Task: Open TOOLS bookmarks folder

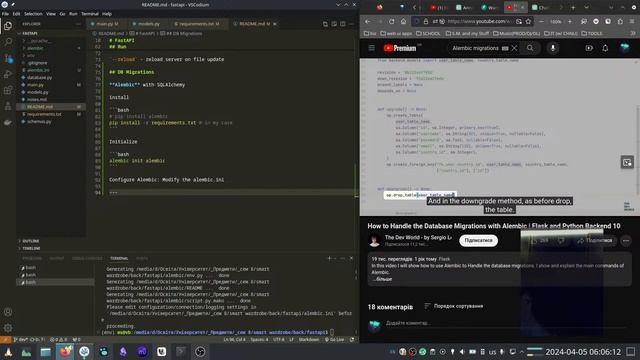Action: (591, 33)
